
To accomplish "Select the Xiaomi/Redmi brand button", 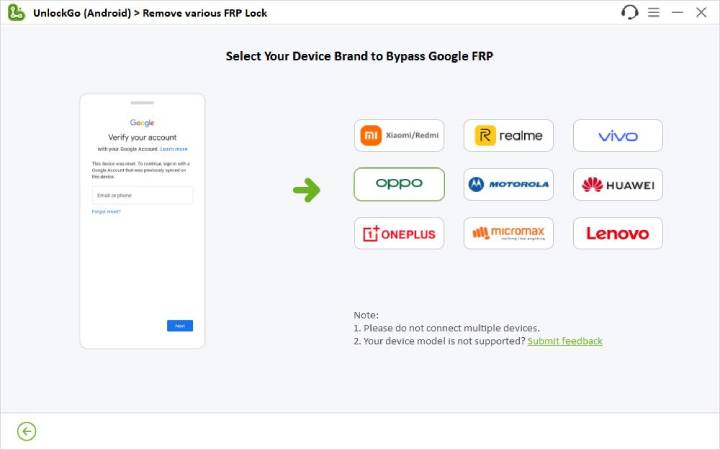I will tap(399, 135).
